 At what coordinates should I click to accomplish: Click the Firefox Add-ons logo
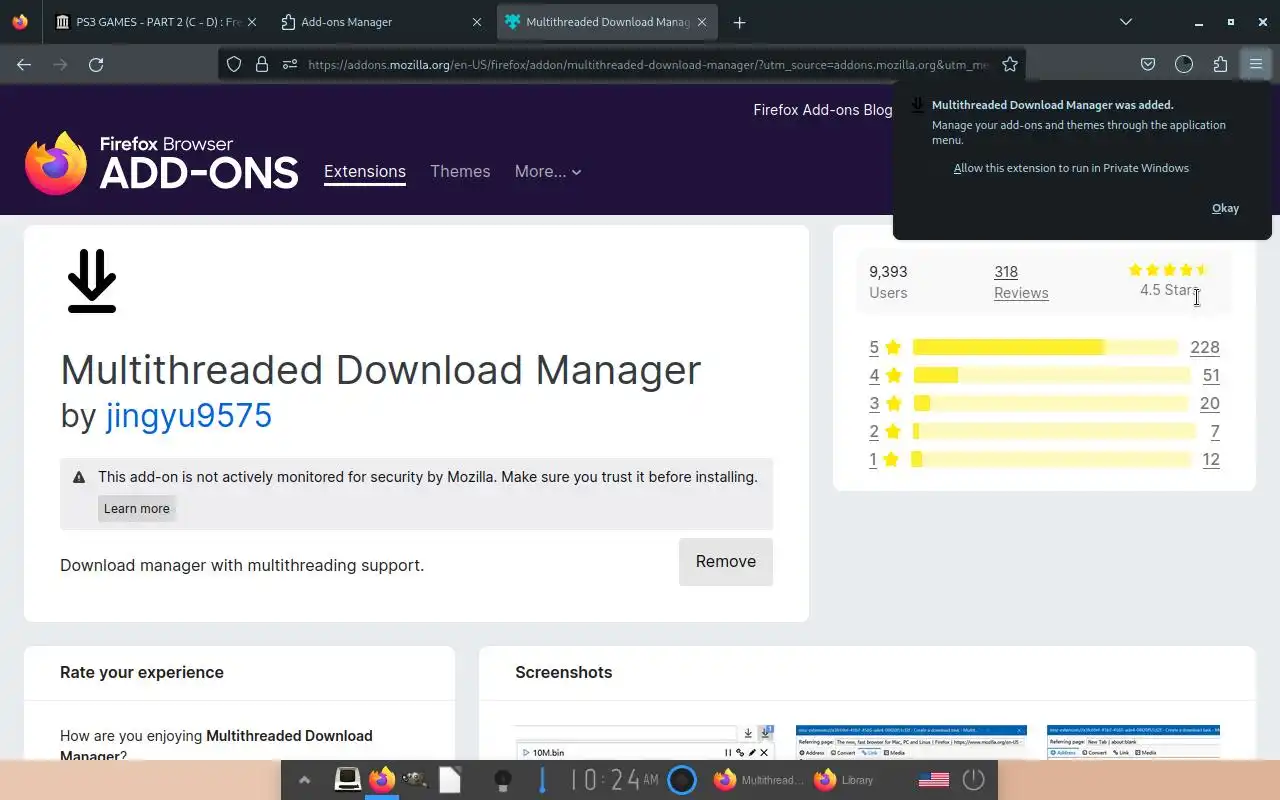(162, 163)
